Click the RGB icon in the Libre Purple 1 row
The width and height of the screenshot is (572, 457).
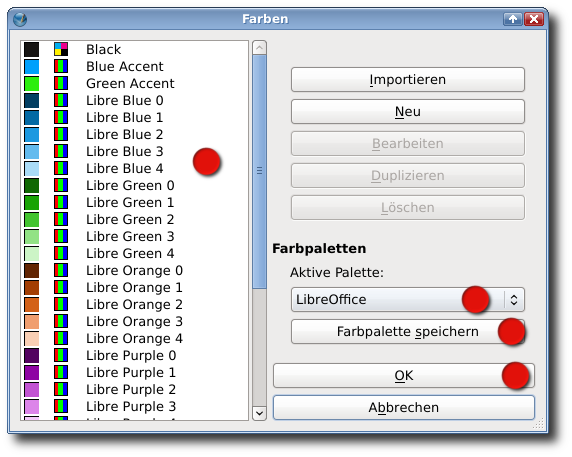[61, 372]
